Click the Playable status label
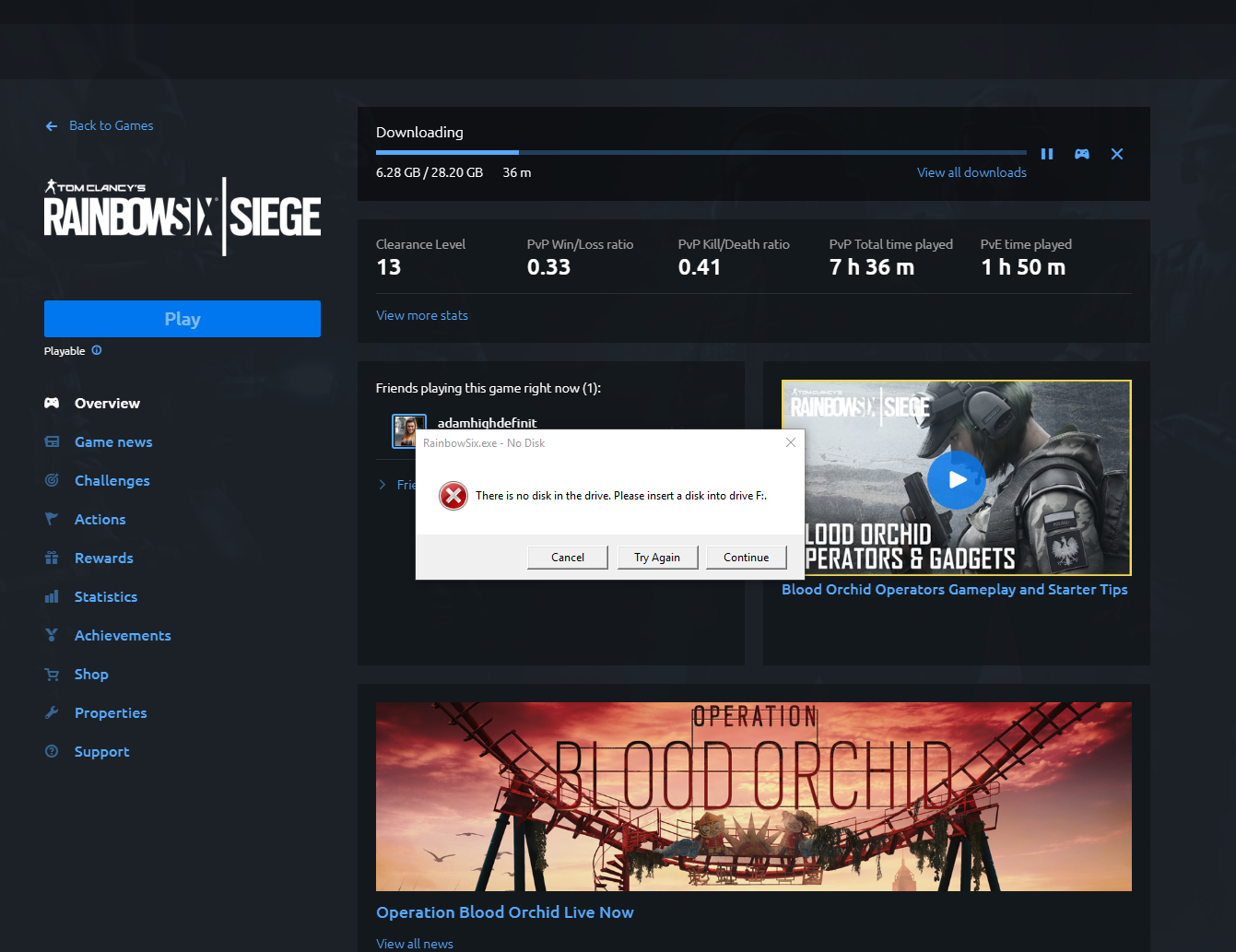1236x952 pixels. [x=65, y=351]
